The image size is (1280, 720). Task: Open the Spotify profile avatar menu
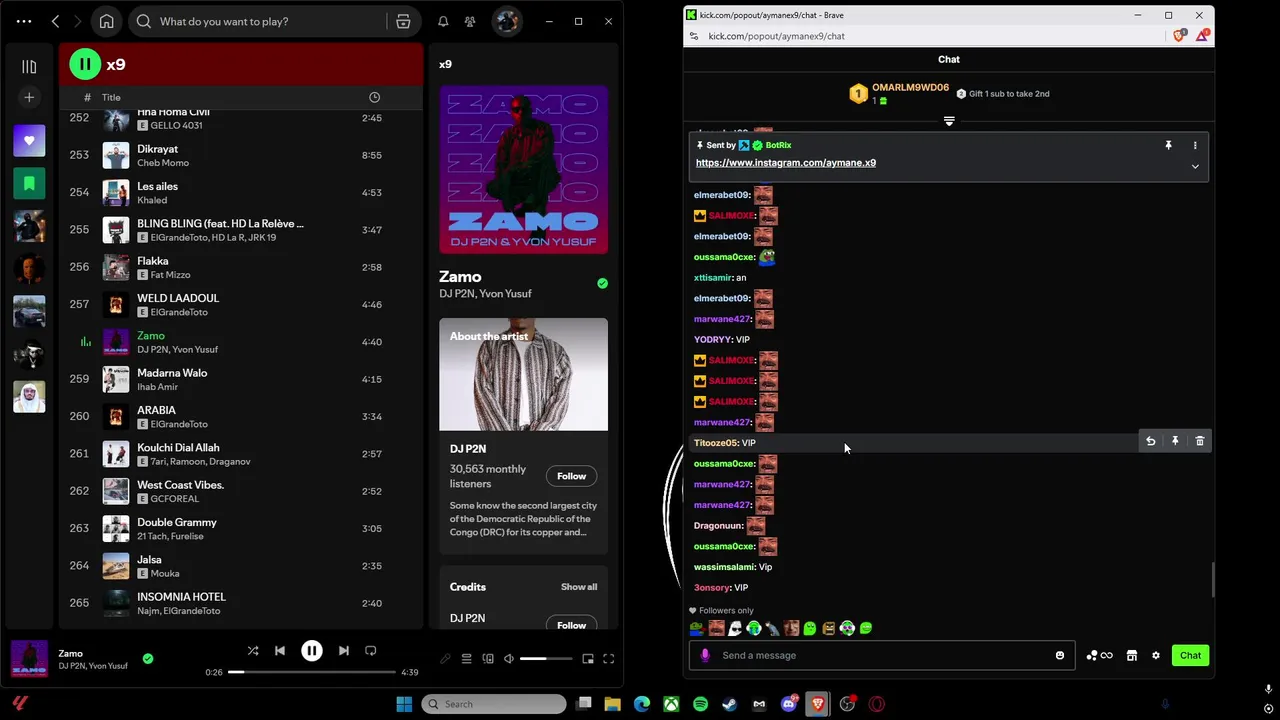[x=507, y=21]
